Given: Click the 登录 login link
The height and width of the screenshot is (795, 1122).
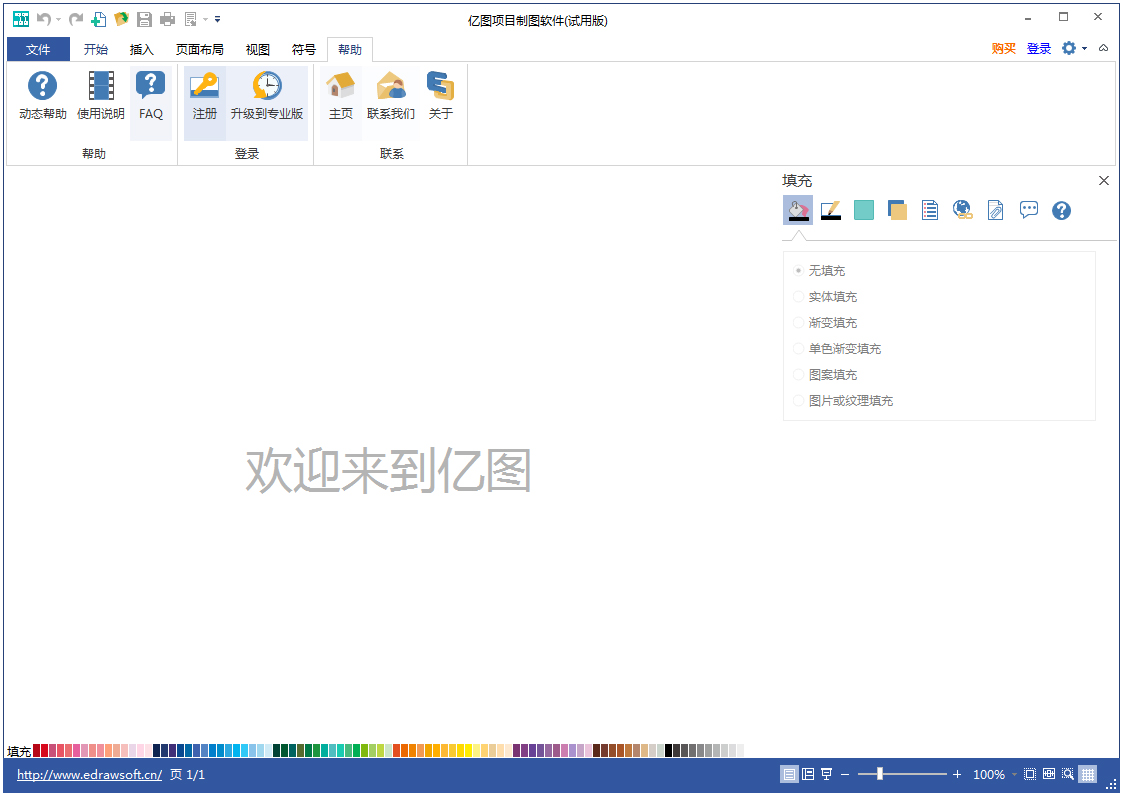Looking at the screenshot, I should tap(1039, 48).
